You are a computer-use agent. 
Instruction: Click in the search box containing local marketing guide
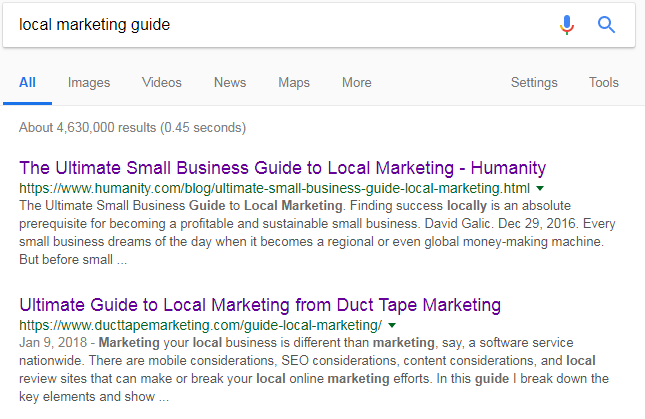coord(284,25)
